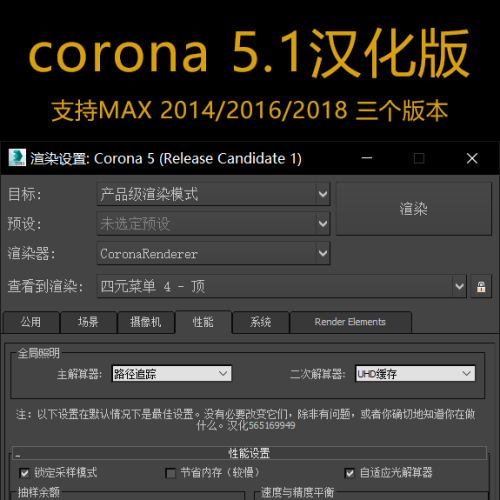
Task: Maximize the render settings window
Action: [x=419, y=158]
